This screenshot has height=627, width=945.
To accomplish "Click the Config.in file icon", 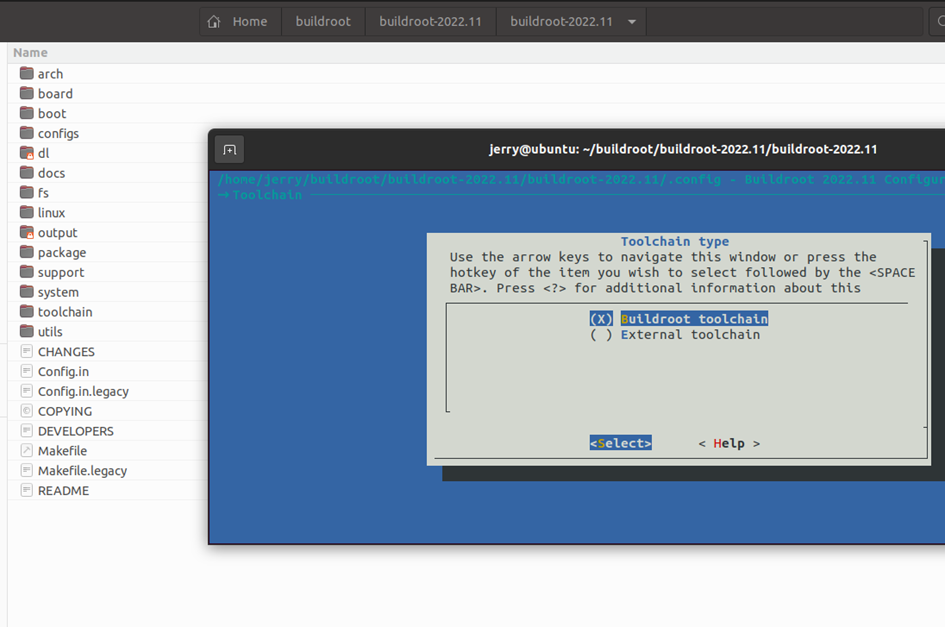I will click(27, 371).
